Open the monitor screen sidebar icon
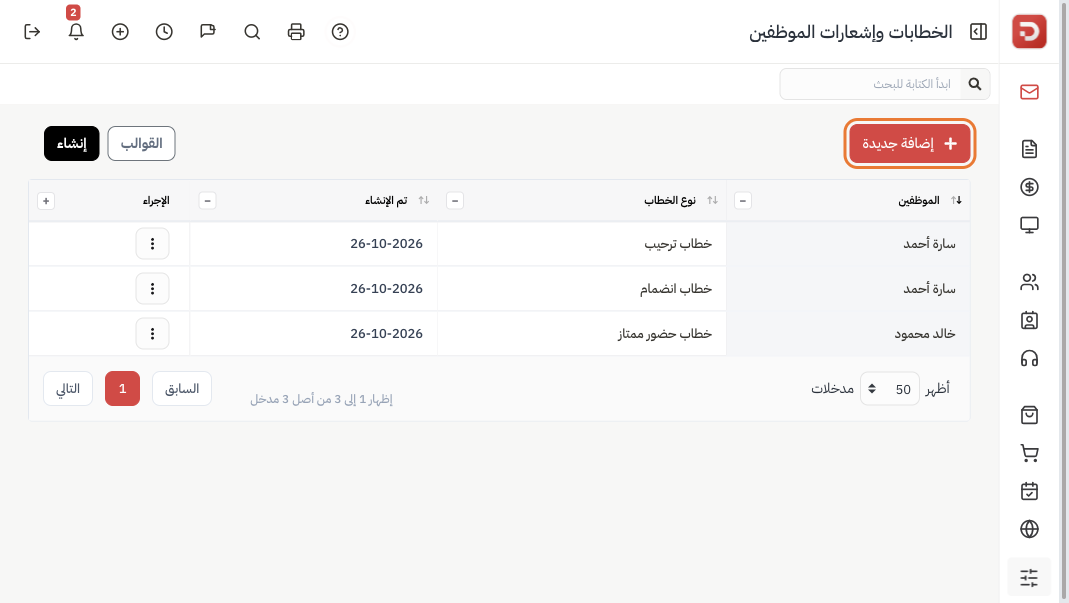Image resolution: width=1069 pixels, height=603 pixels. [1029, 225]
